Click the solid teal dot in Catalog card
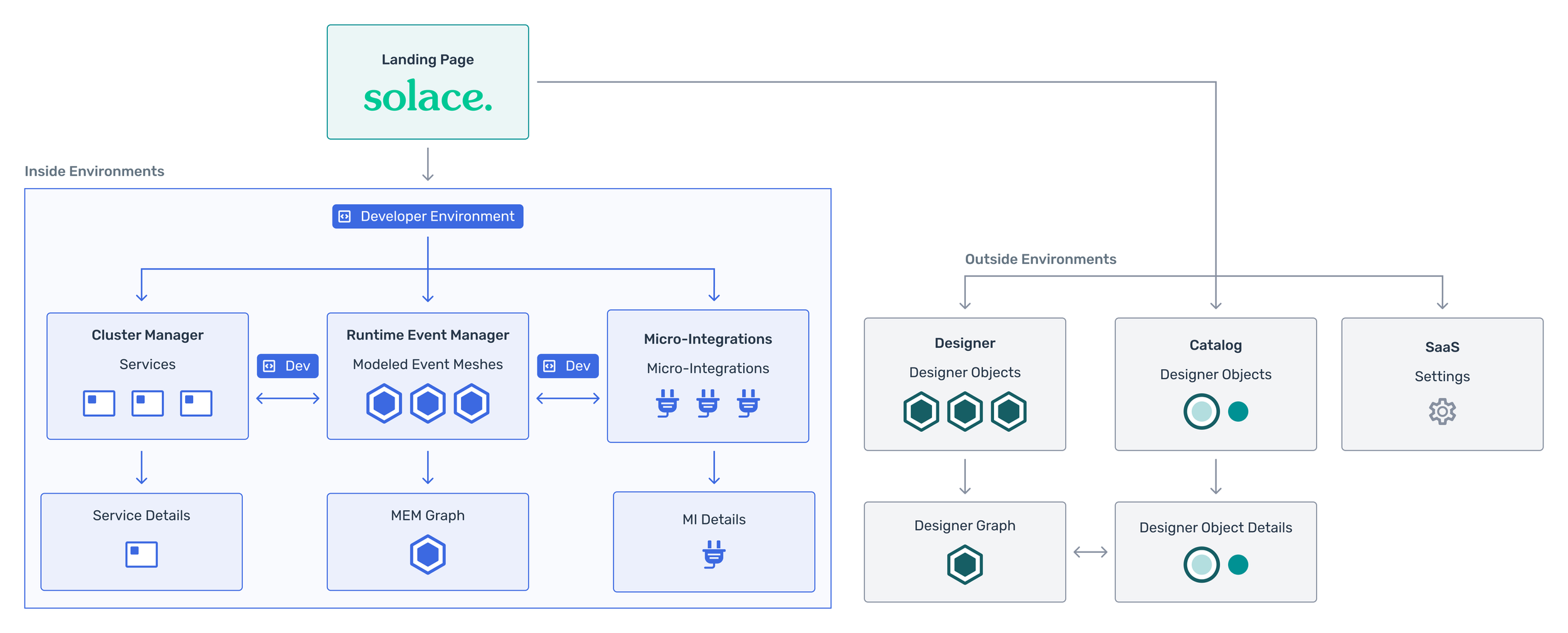Screen dimensions: 1568x633 pyautogui.click(x=1238, y=412)
